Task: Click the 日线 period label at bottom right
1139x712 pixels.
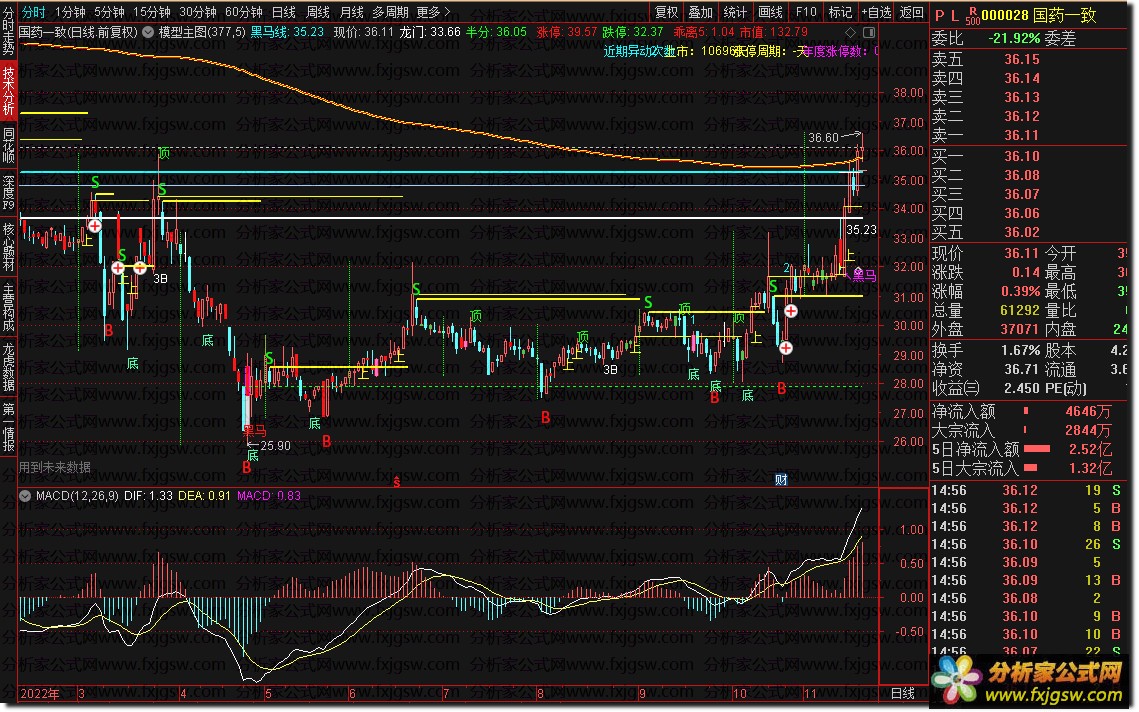Action: point(902,694)
